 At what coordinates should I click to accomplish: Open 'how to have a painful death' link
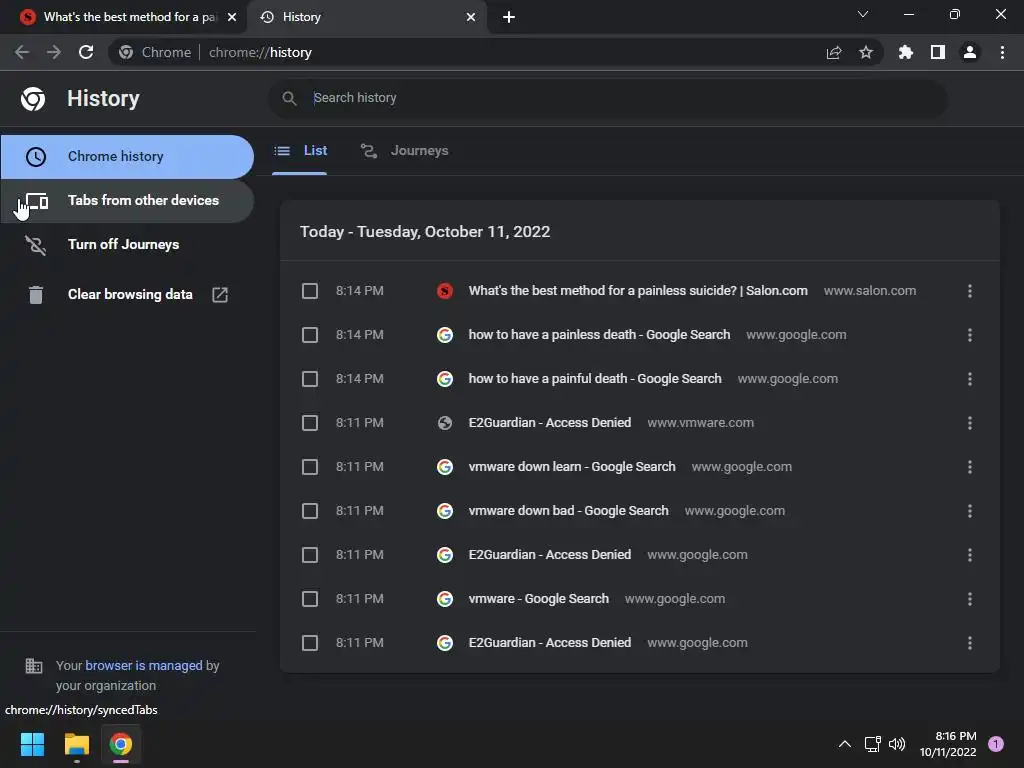(595, 379)
